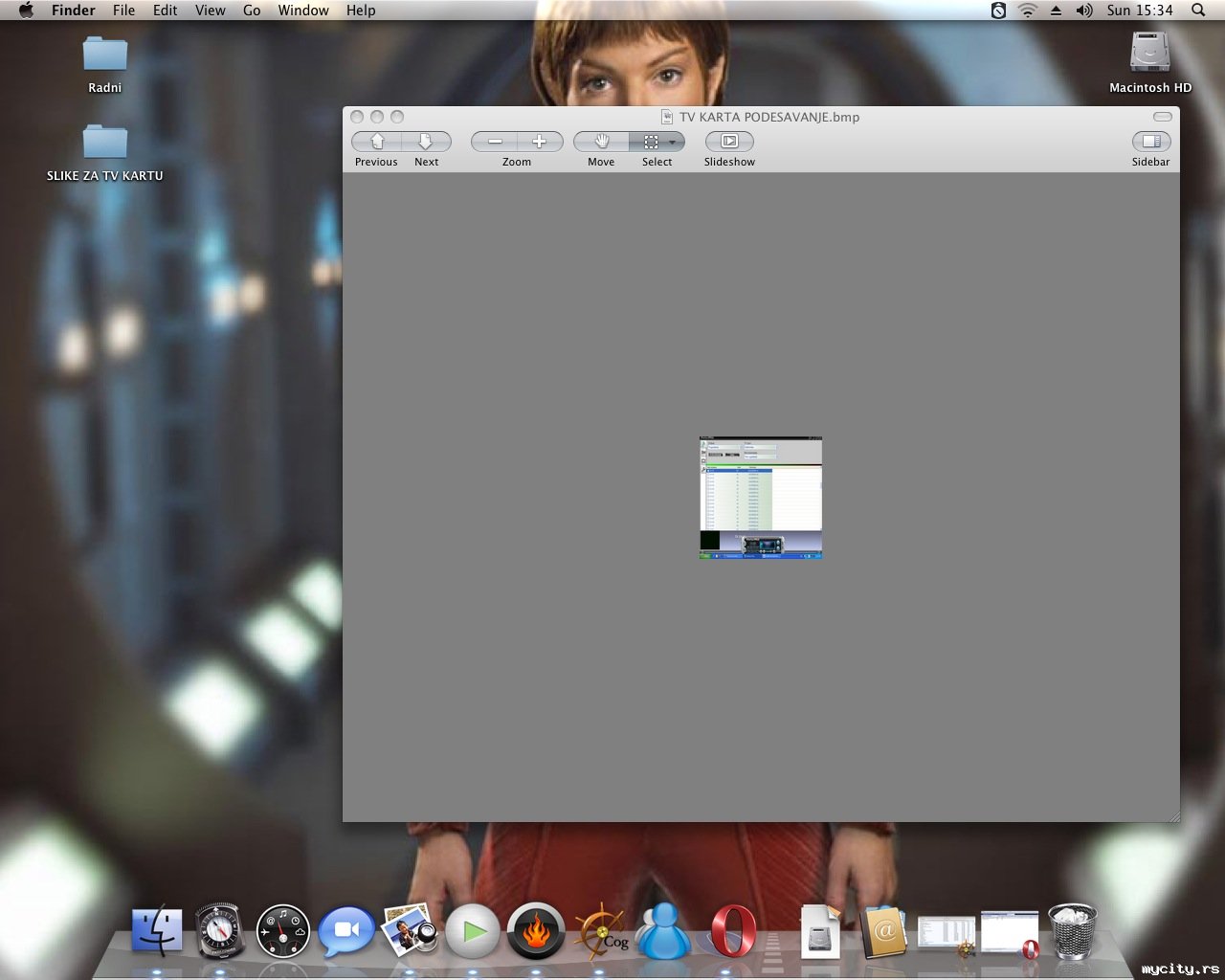The image size is (1225, 980).
Task: Open the Trash in the Dock
Action: click(x=1072, y=931)
